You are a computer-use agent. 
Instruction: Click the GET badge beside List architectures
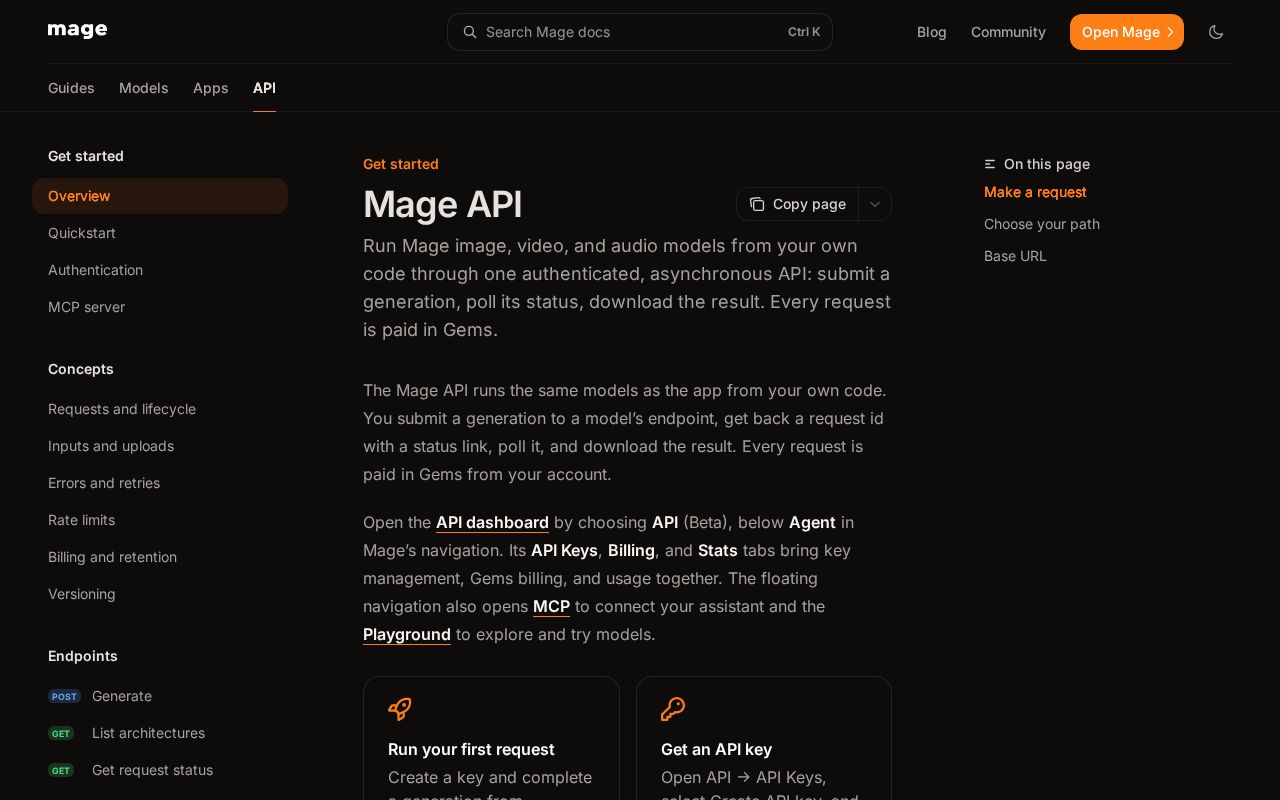61,733
